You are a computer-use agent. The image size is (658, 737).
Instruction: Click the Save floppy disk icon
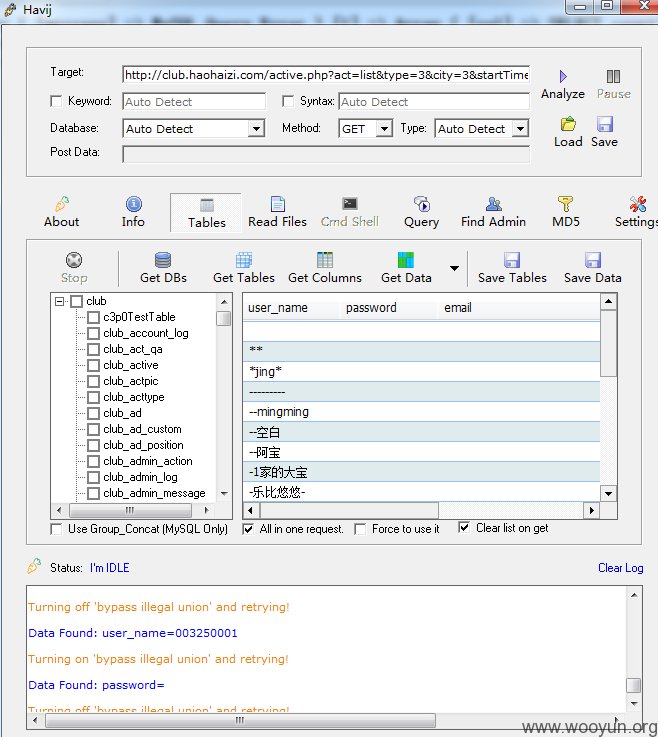point(604,124)
